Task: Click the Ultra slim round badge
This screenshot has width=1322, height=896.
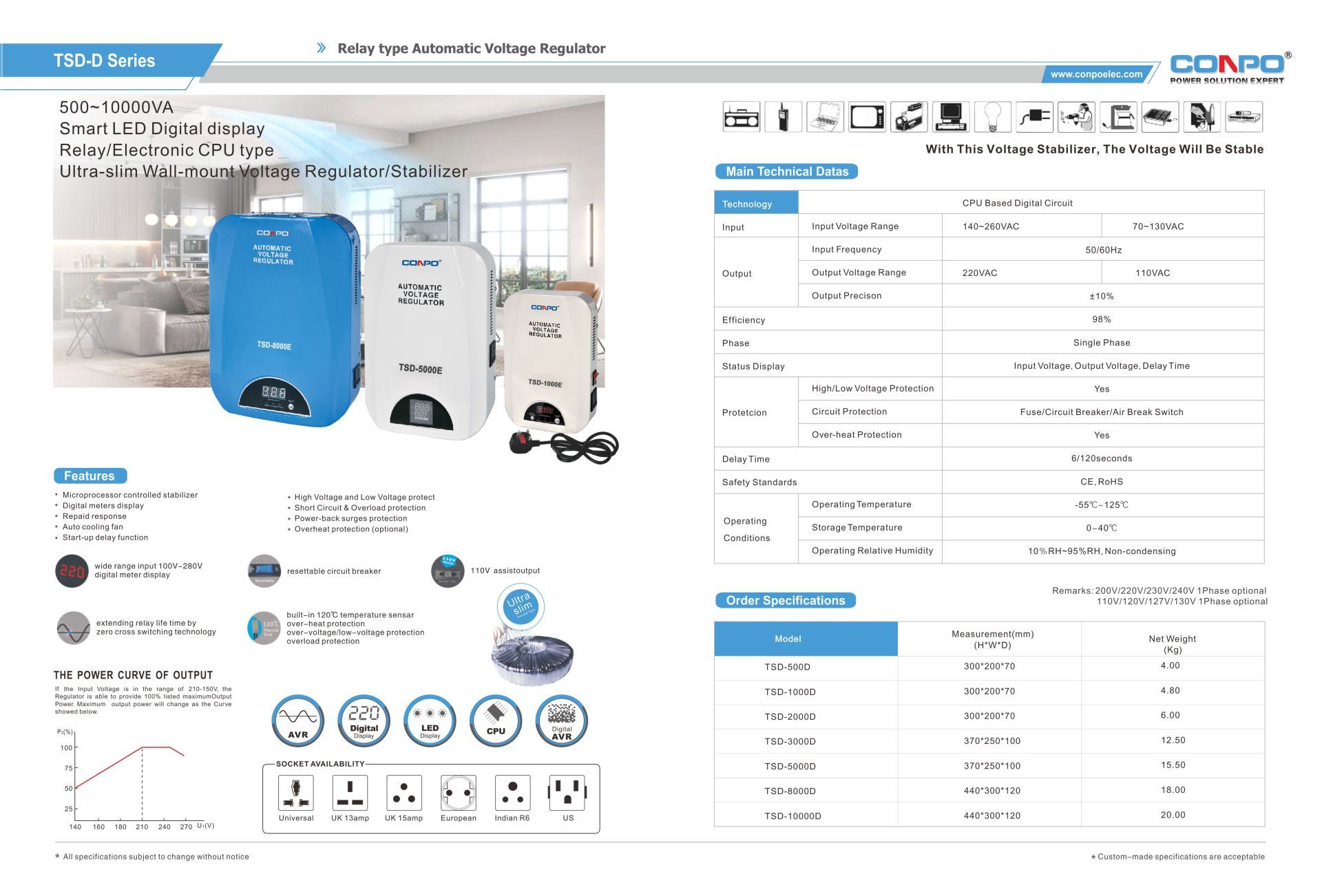Action: click(x=521, y=606)
